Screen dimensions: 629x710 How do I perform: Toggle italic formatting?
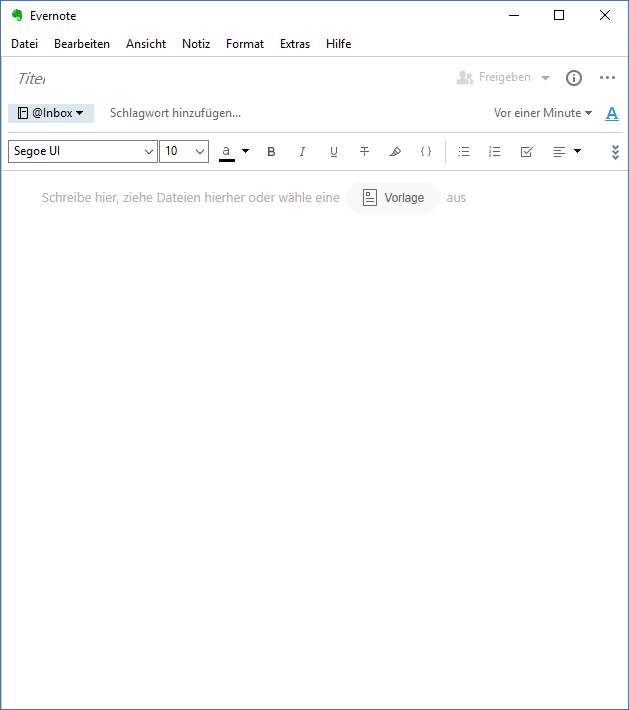[302, 152]
